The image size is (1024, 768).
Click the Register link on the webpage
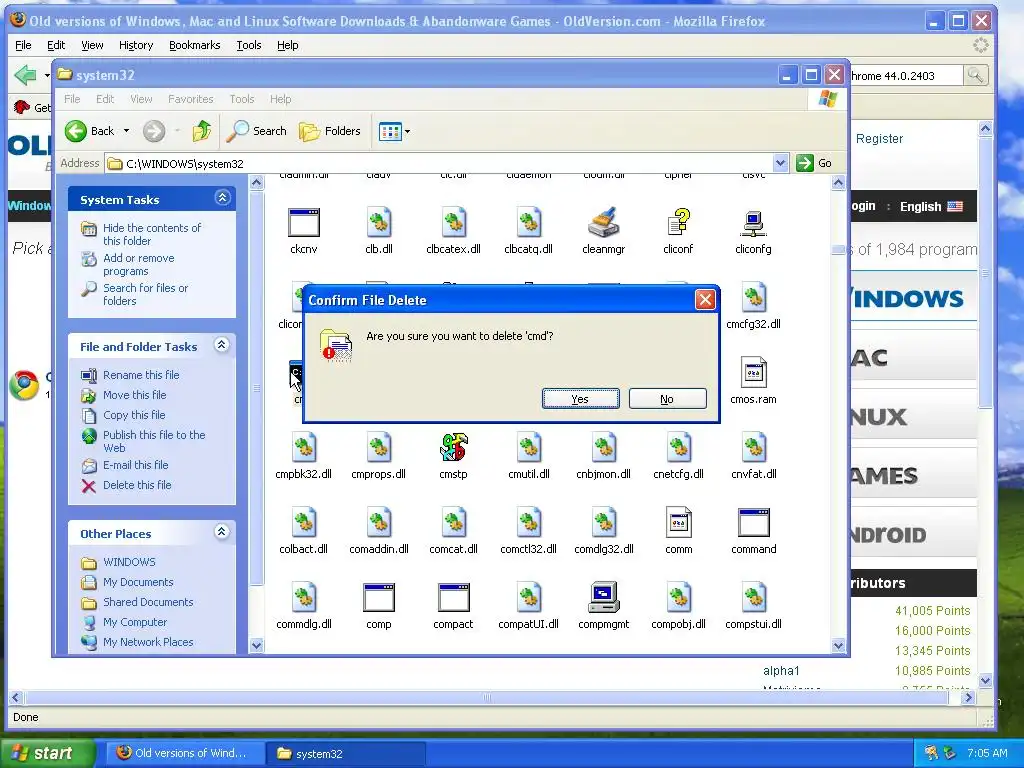click(x=879, y=138)
